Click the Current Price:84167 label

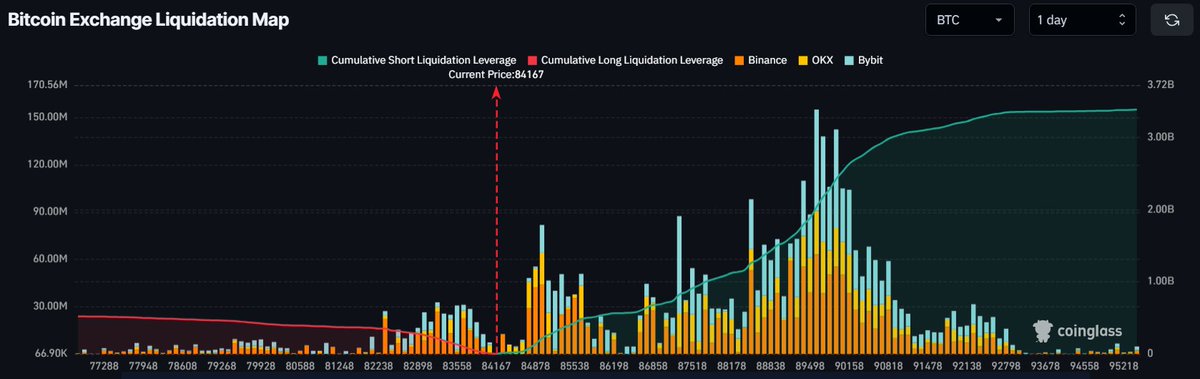point(497,75)
